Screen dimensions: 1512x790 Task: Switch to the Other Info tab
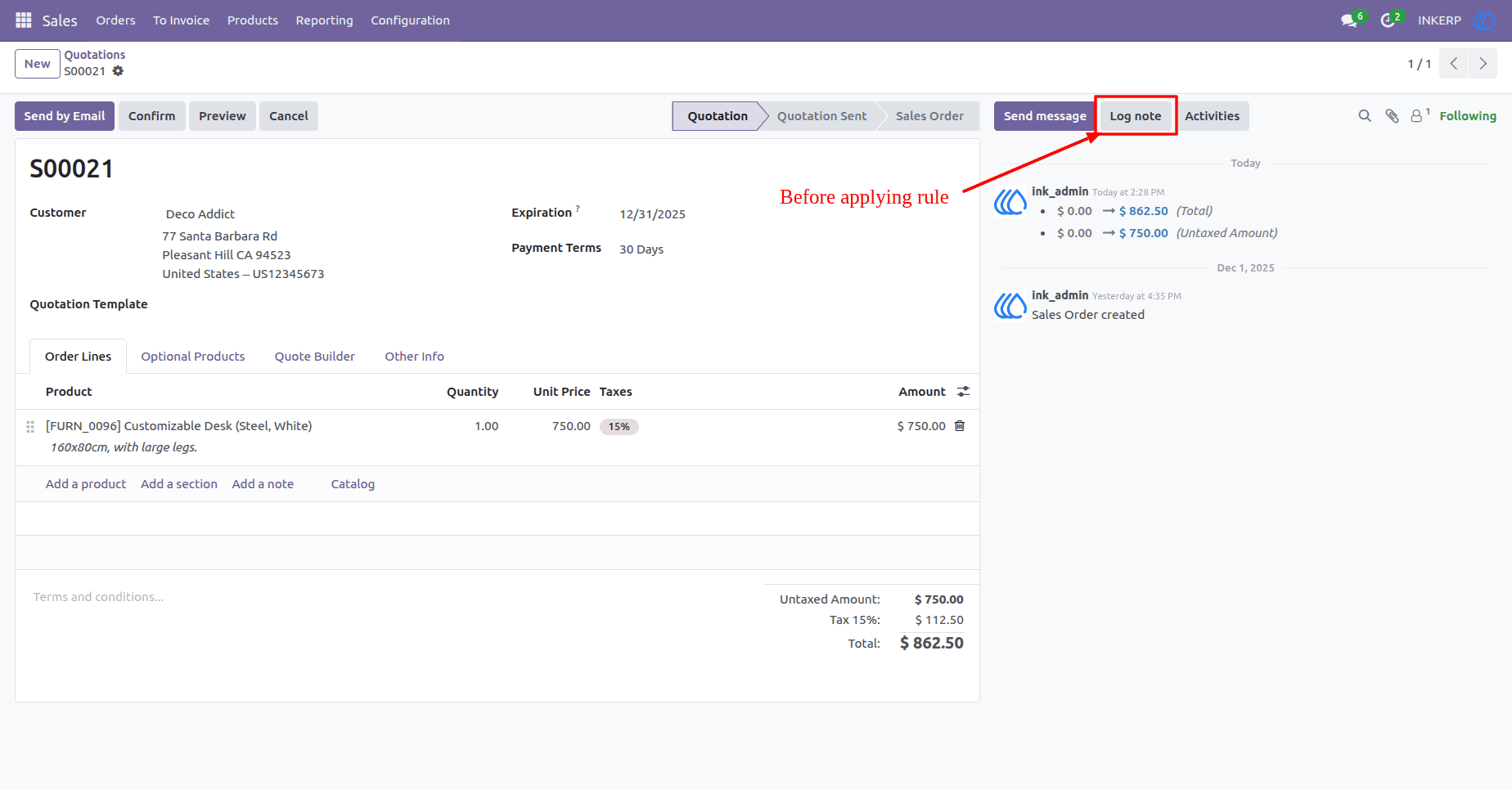[415, 357]
